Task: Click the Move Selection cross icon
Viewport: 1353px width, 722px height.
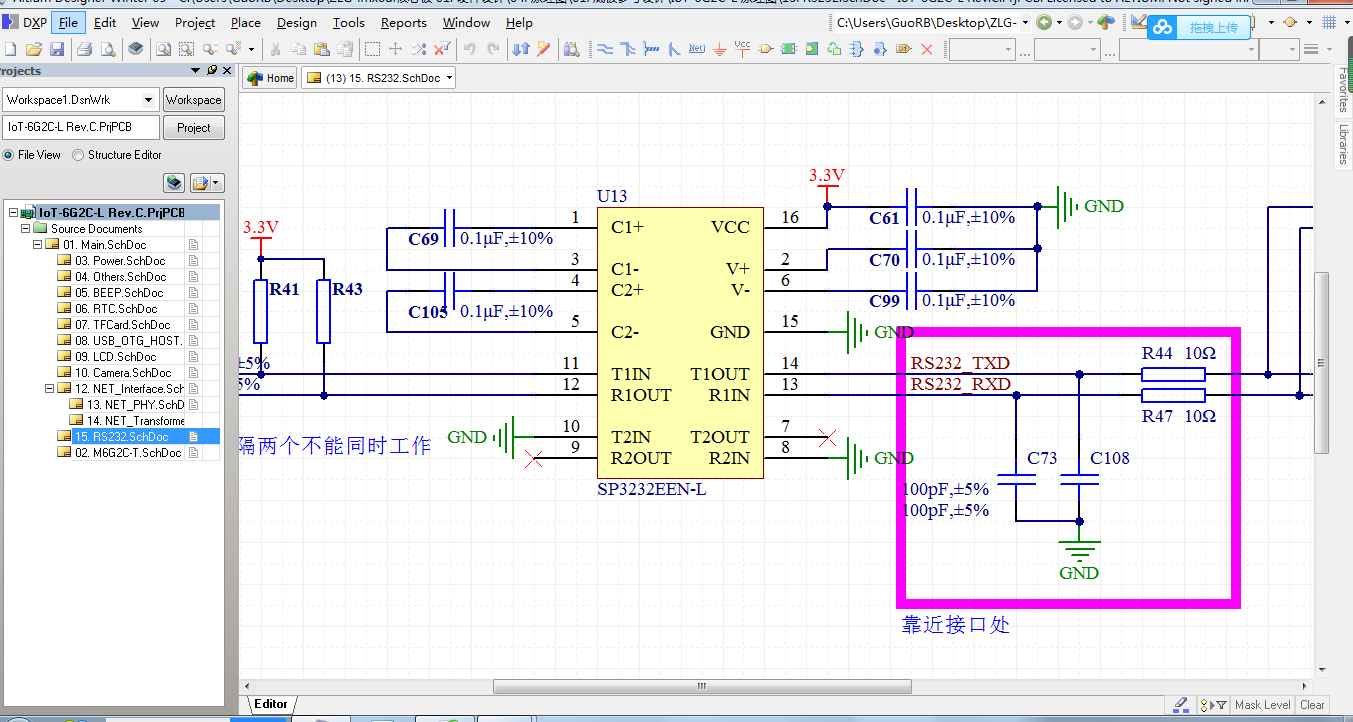Action: 395,49
